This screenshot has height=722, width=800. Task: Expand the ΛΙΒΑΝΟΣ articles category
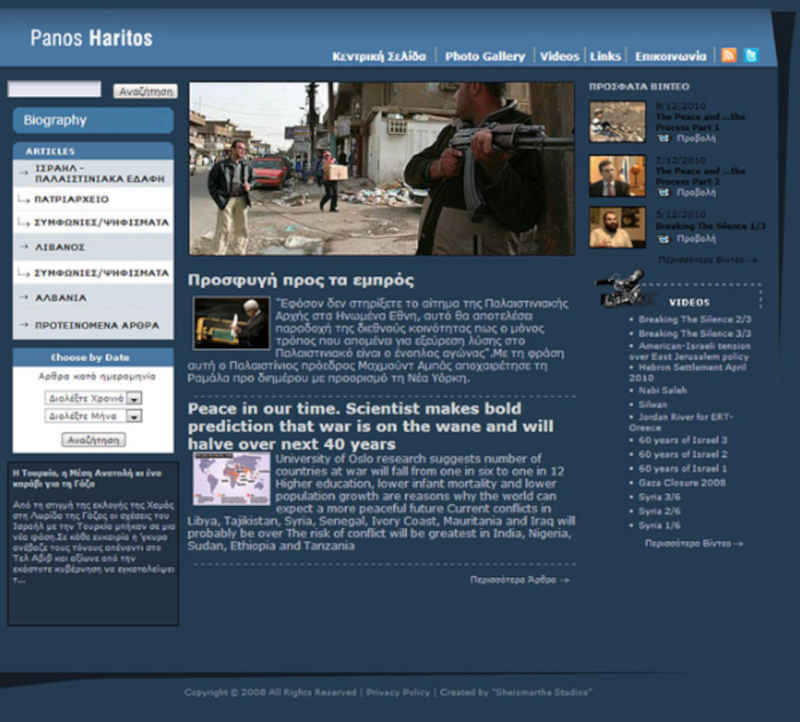coord(93,246)
